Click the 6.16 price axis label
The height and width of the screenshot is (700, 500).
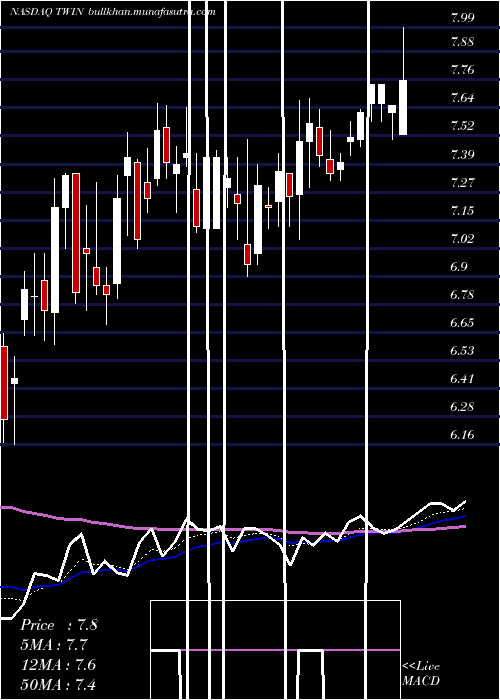(x=462, y=434)
